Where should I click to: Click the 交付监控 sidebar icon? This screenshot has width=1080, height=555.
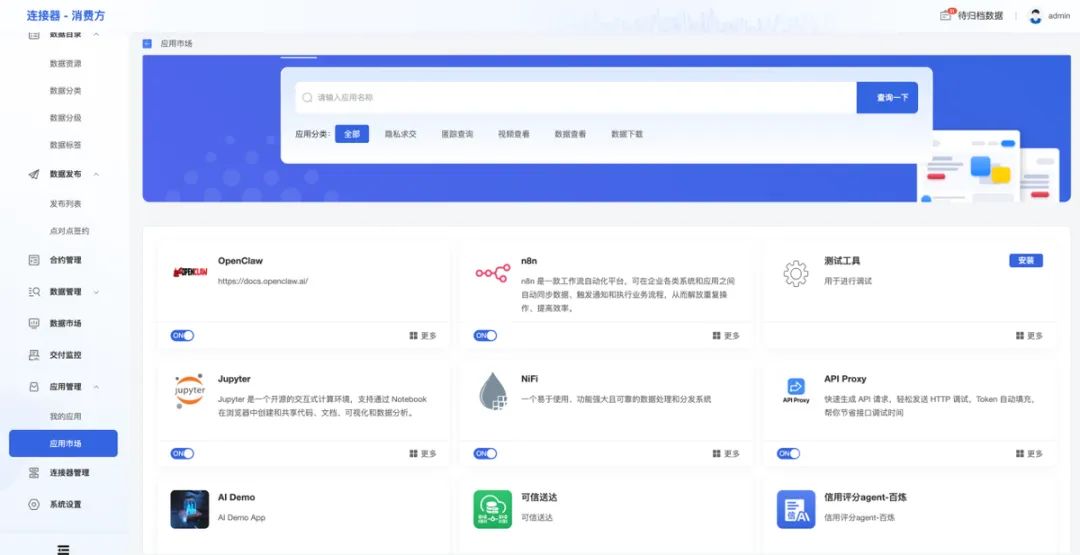point(34,355)
